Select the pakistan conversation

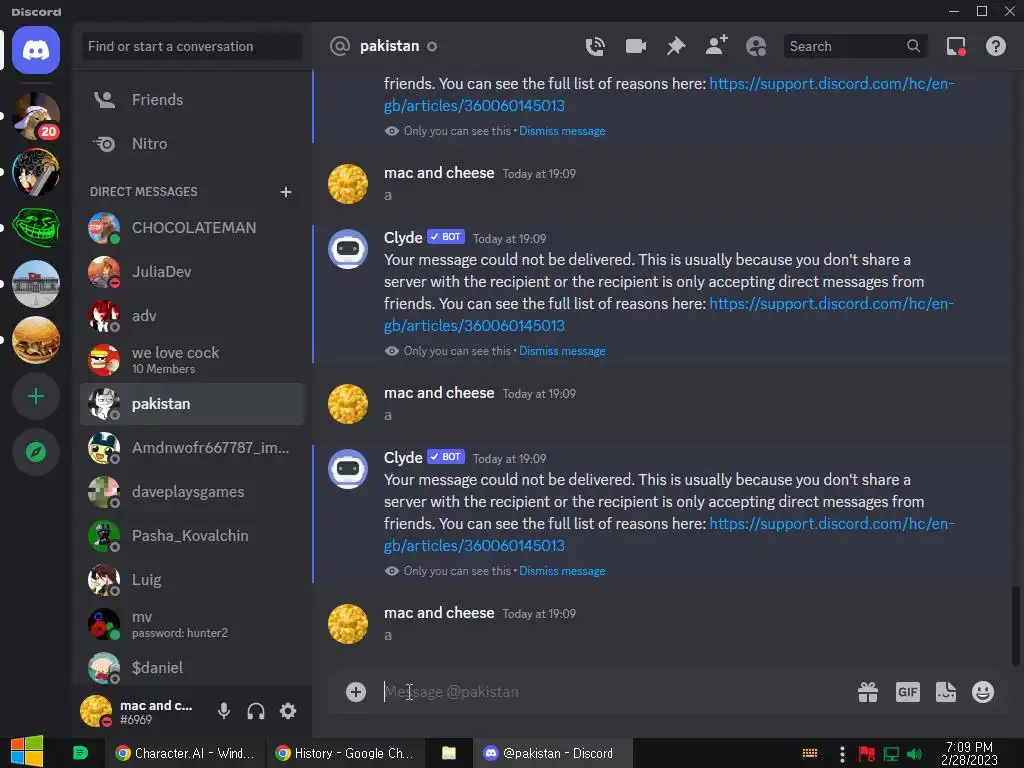tap(192, 404)
